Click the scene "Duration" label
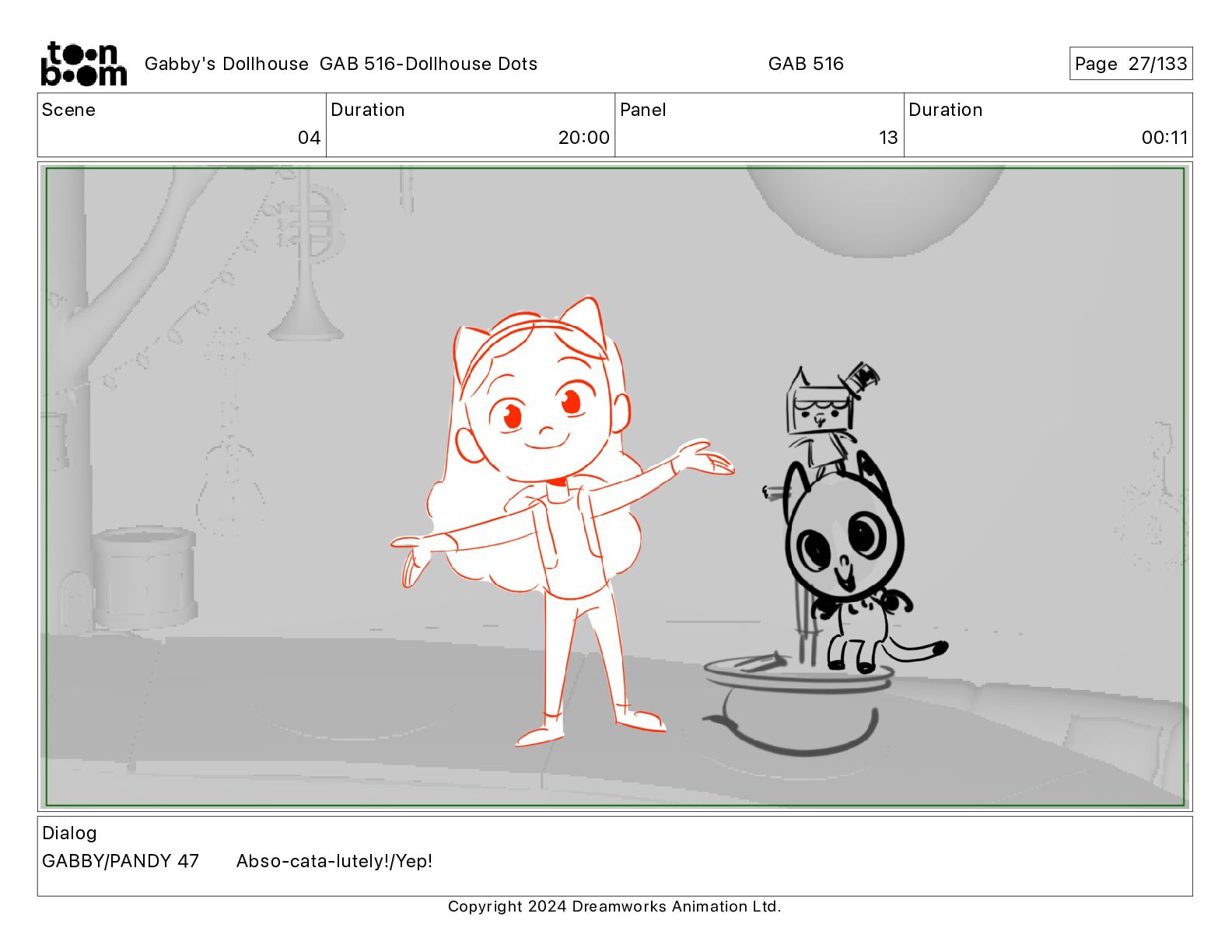1232x952 pixels. pos(368,110)
